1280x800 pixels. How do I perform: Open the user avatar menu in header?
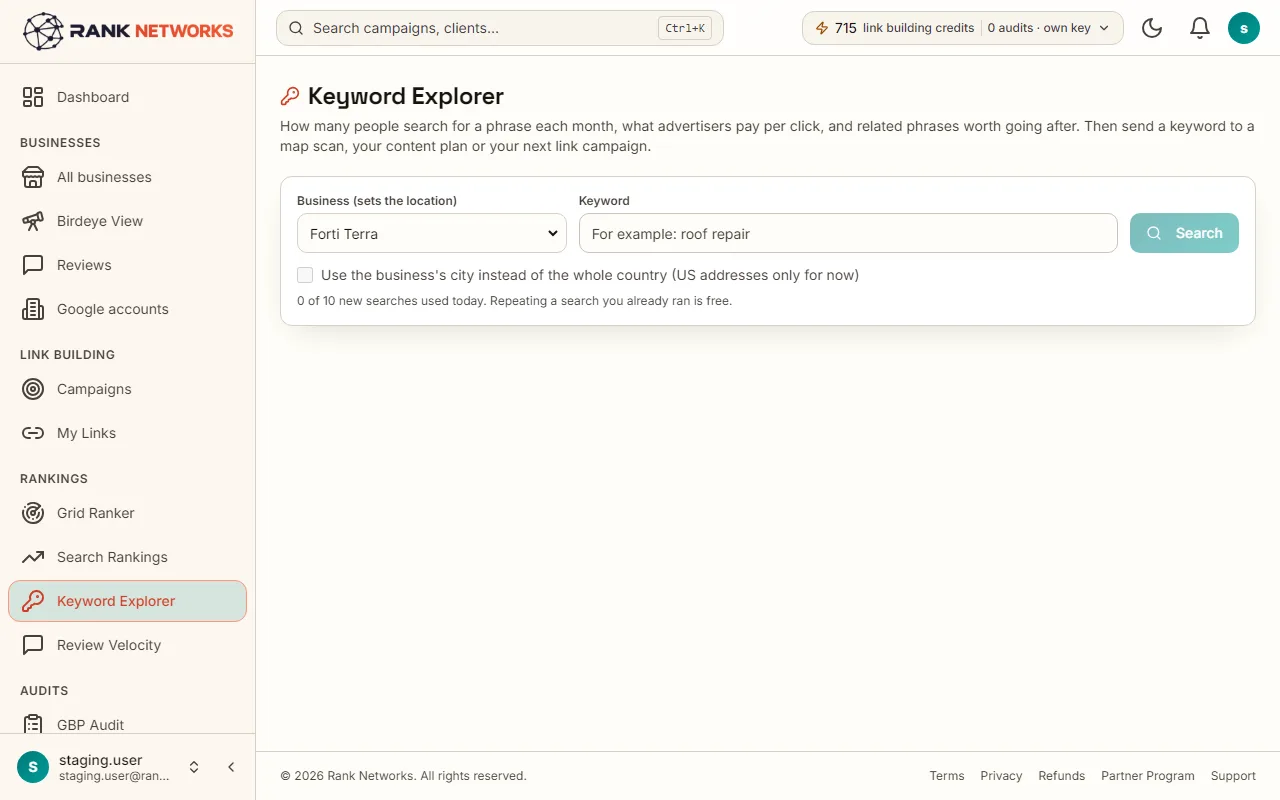1244,28
